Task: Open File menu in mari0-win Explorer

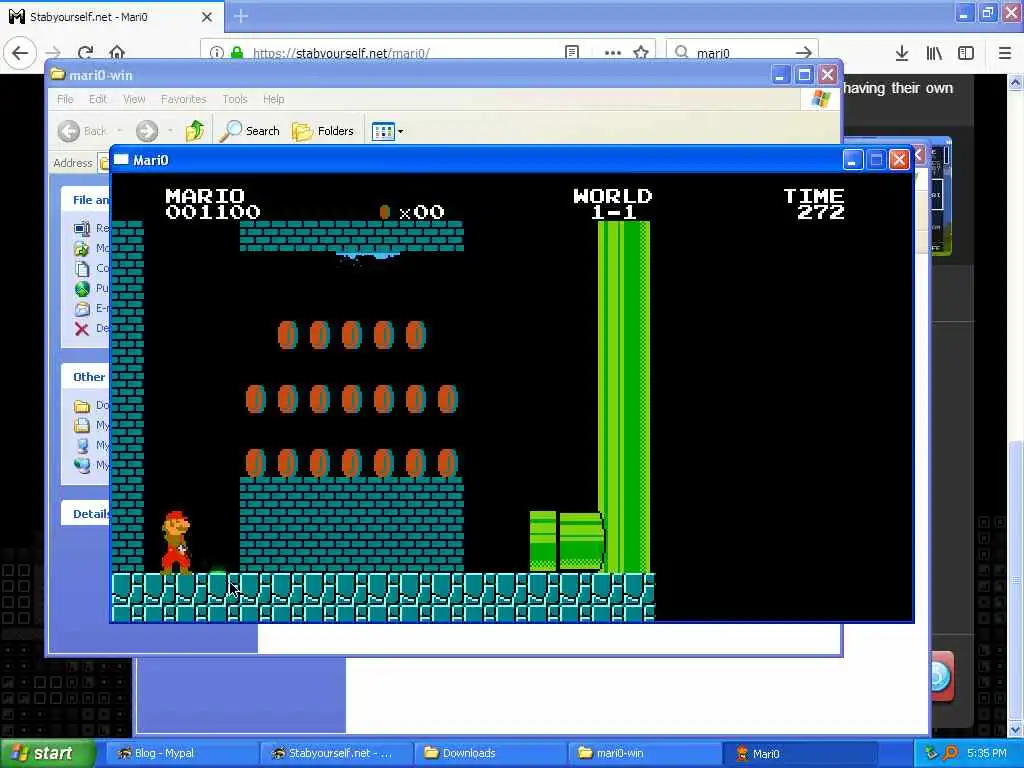Action: tap(65, 99)
